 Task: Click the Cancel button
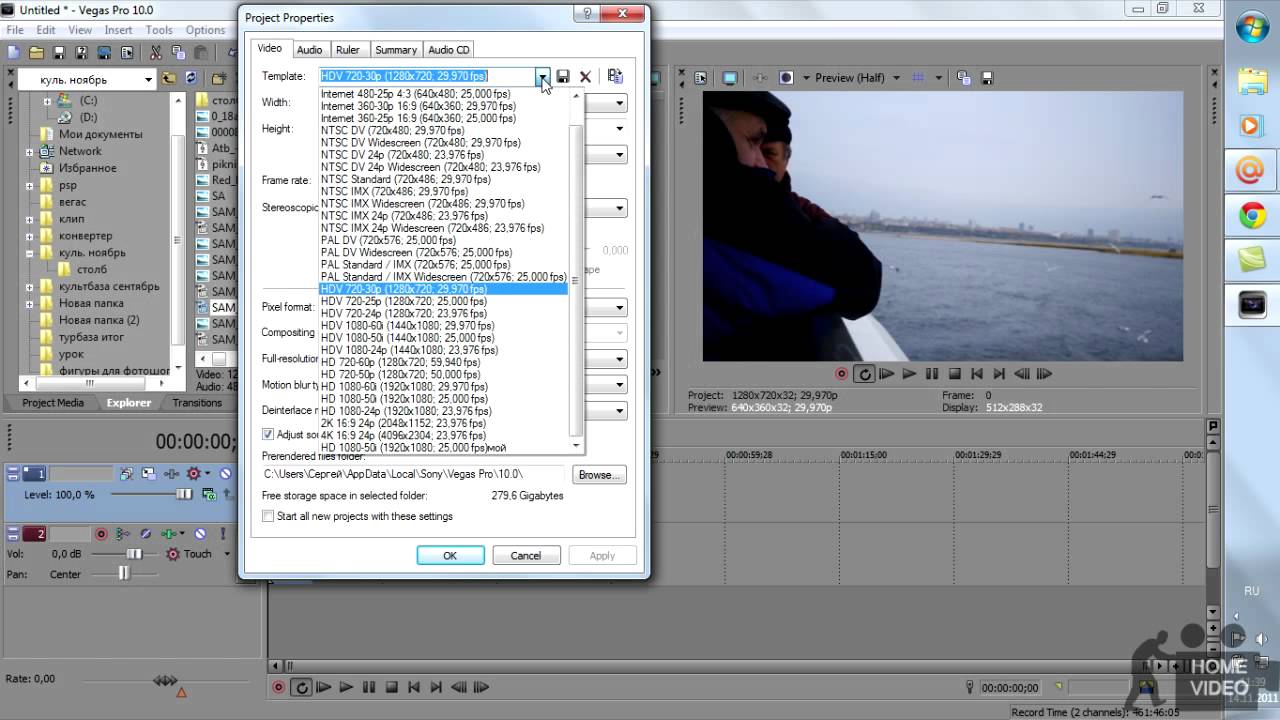[x=526, y=556]
